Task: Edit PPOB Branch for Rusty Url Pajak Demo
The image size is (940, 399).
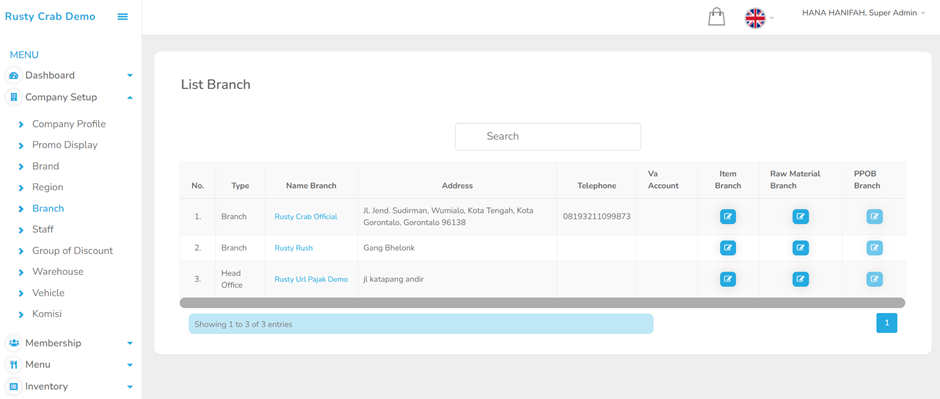Action: click(874, 279)
